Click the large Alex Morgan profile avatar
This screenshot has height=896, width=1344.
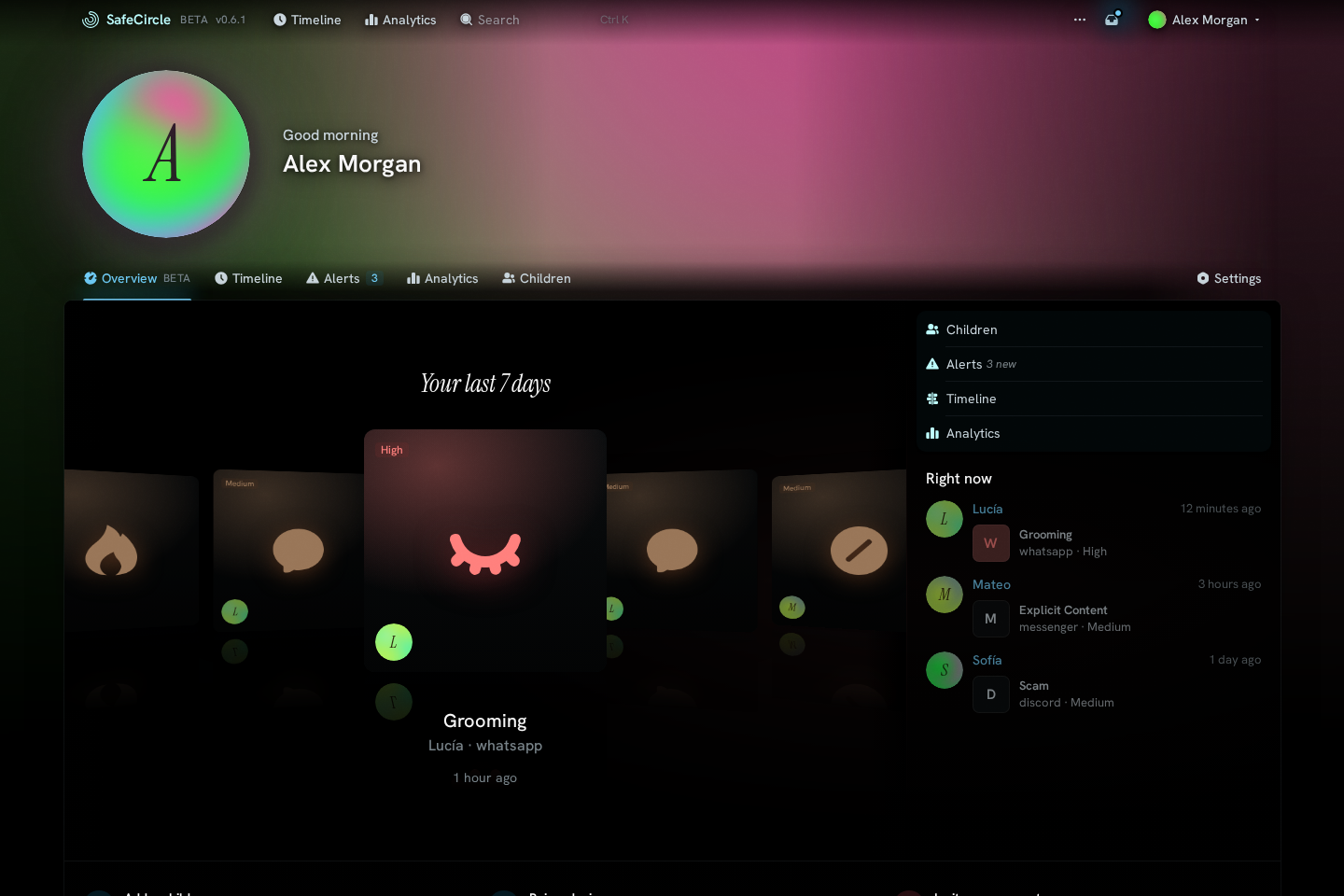(x=166, y=154)
